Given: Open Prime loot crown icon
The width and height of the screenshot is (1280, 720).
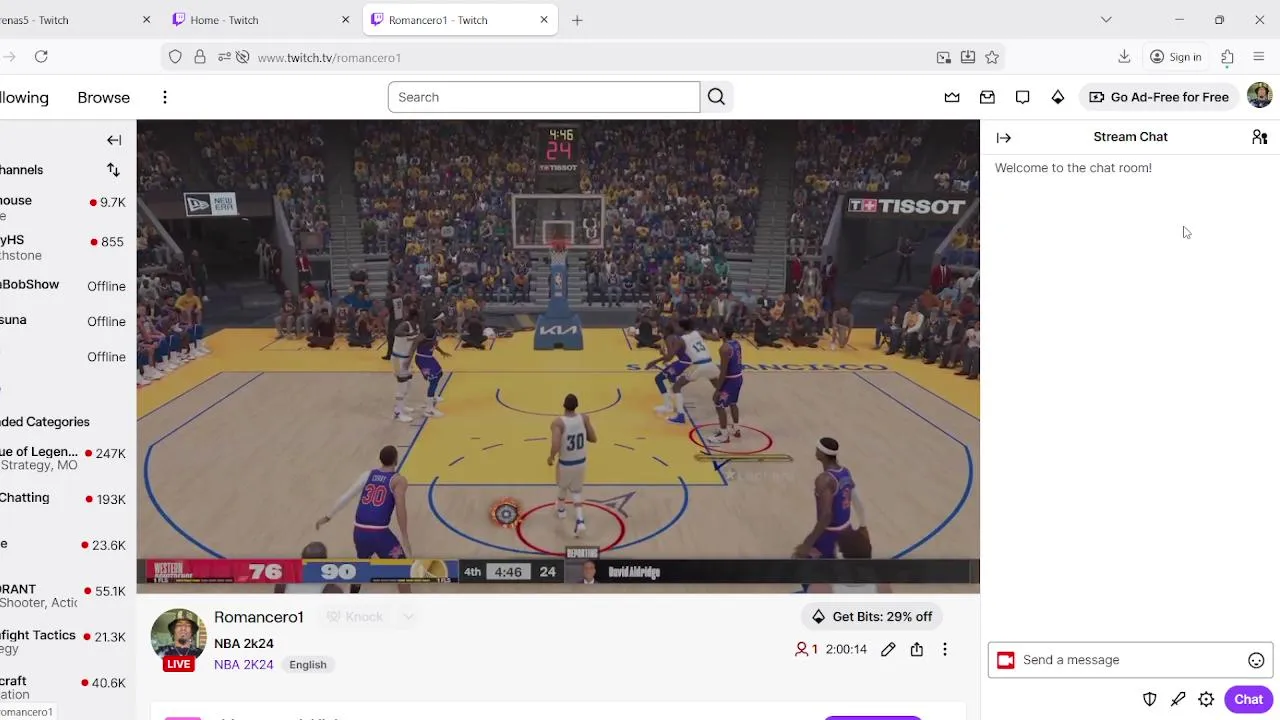Looking at the screenshot, I should [952, 97].
